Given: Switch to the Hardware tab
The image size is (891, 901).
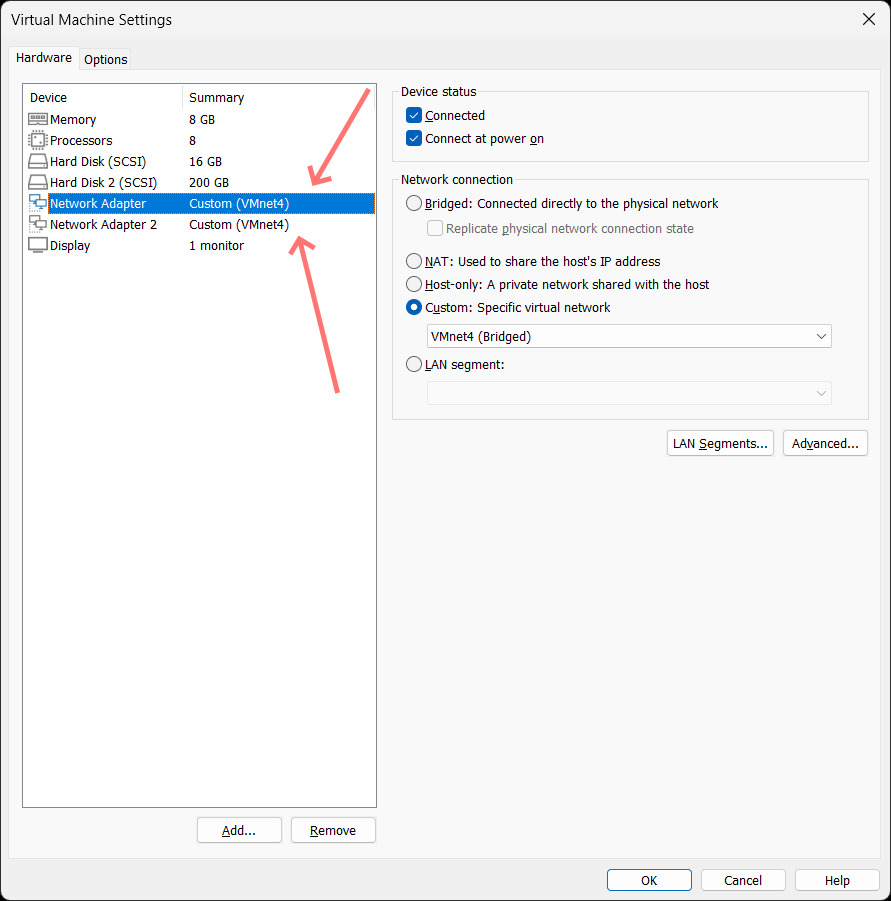Looking at the screenshot, I should [44, 58].
